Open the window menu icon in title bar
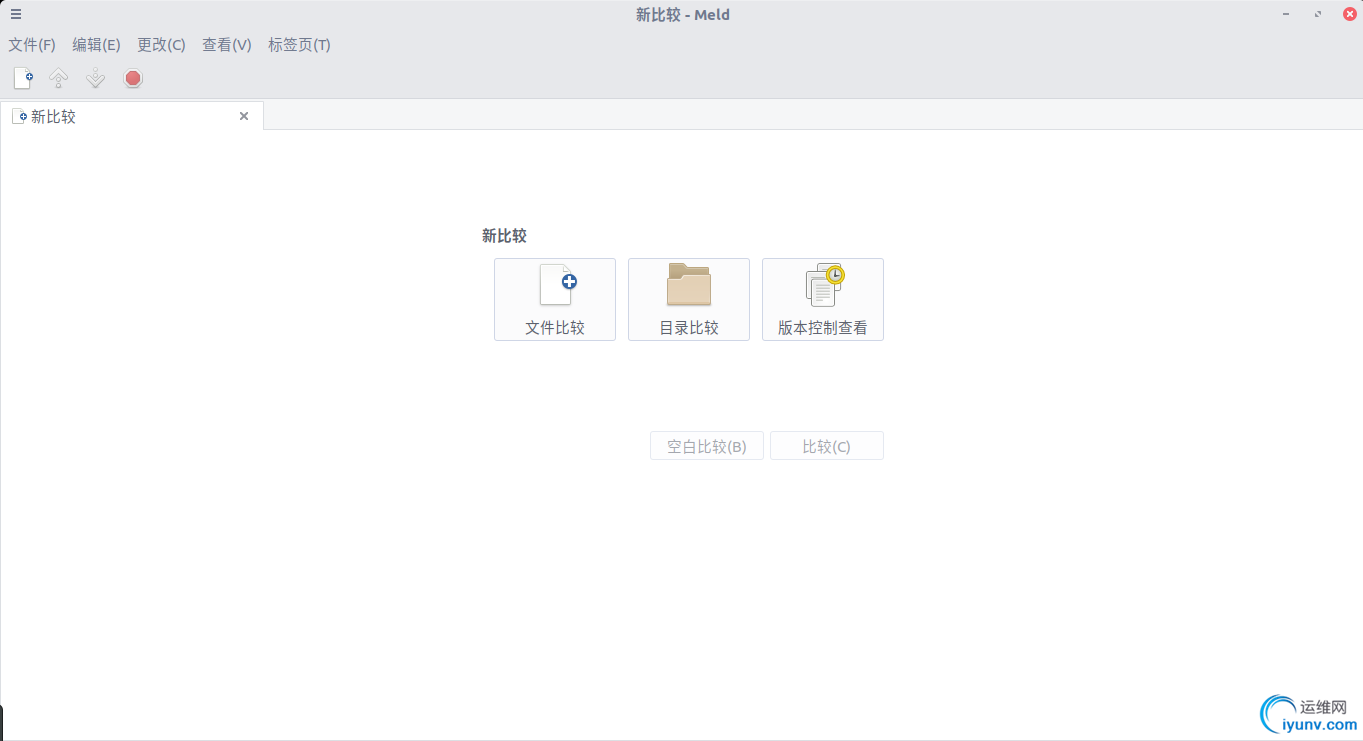The width and height of the screenshot is (1363, 741). (16, 14)
